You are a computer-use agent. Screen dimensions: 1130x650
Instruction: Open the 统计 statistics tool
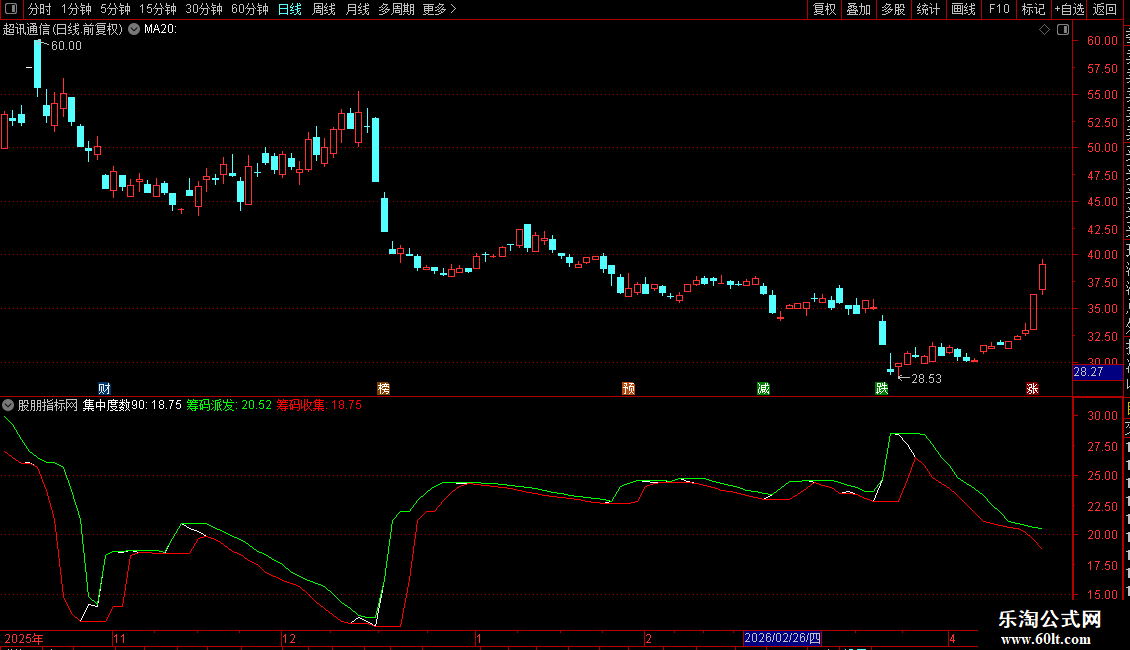928,9
